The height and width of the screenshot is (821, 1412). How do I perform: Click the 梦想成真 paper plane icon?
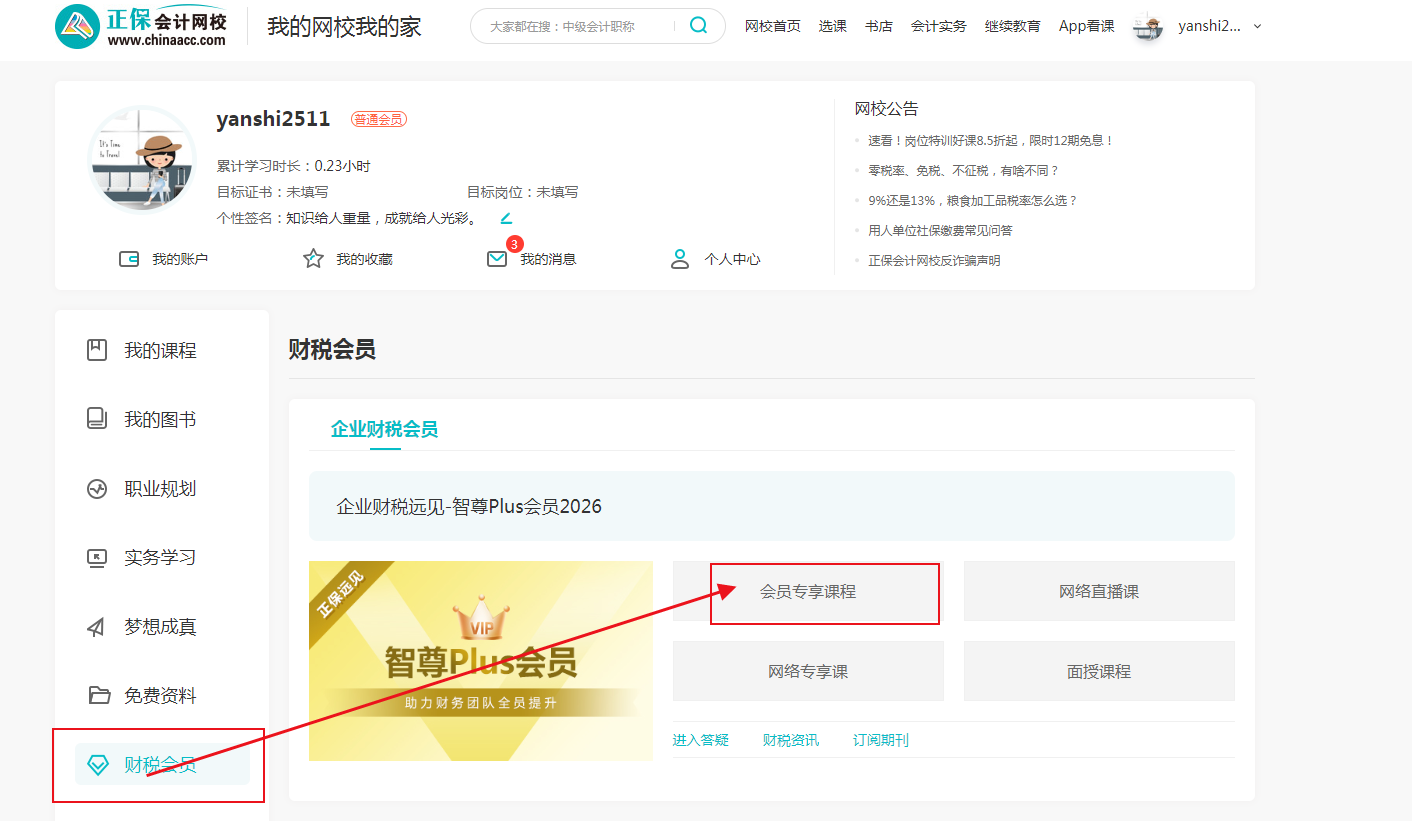[x=97, y=627]
